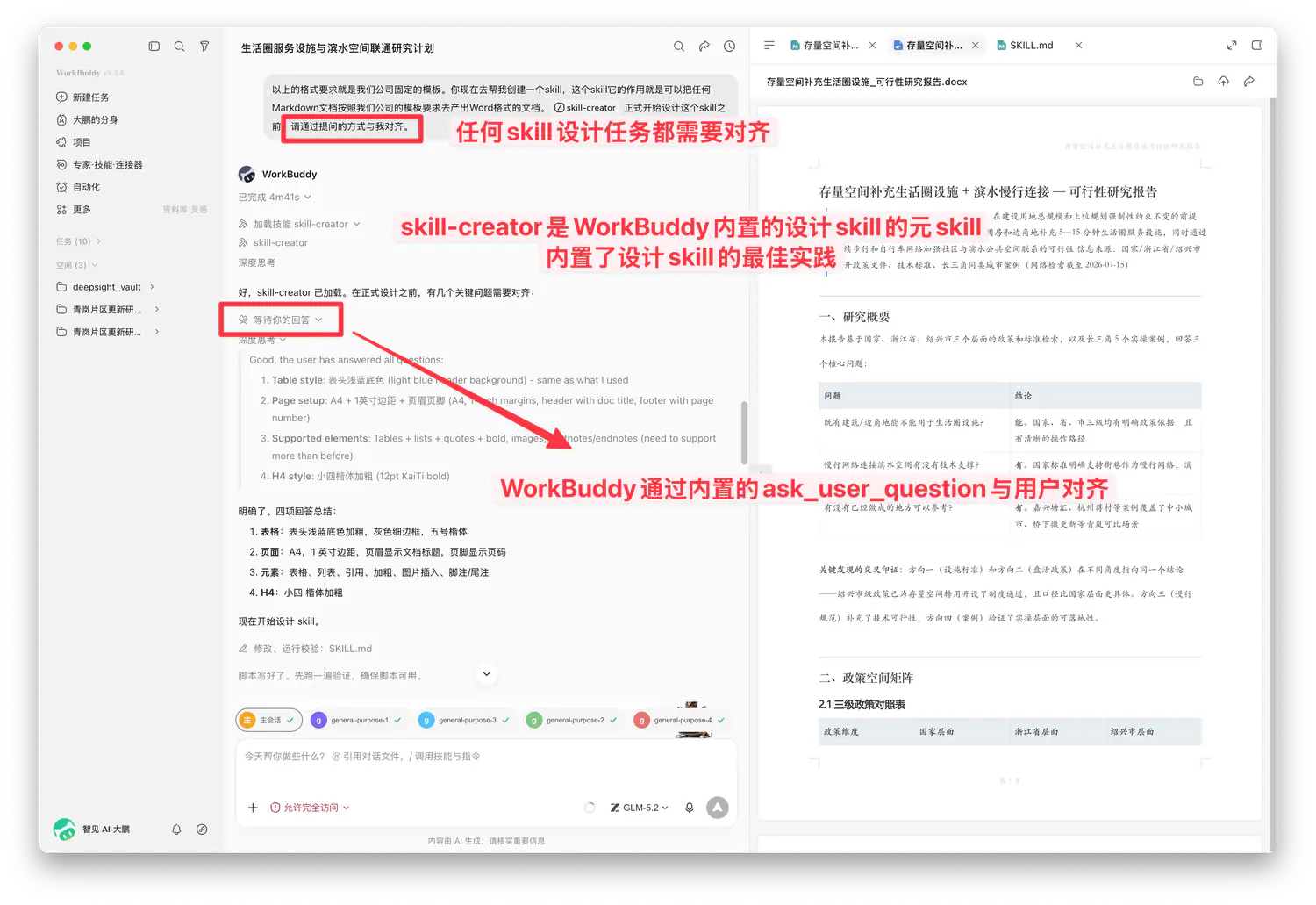Screen dimensions: 1316x905
Task: Share the docx with arrow icon
Action: click(x=1249, y=82)
